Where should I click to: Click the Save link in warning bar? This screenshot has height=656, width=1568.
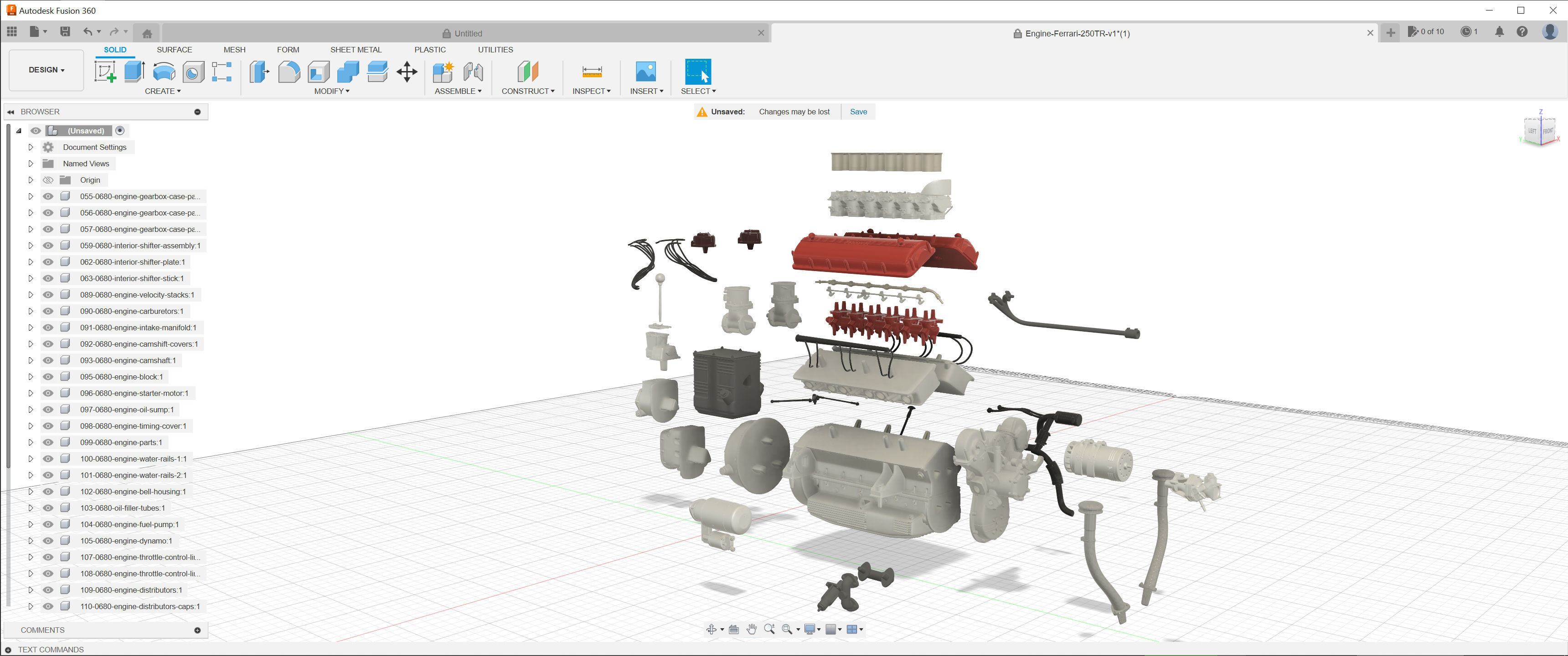pyautogui.click(x=858, y=112)
